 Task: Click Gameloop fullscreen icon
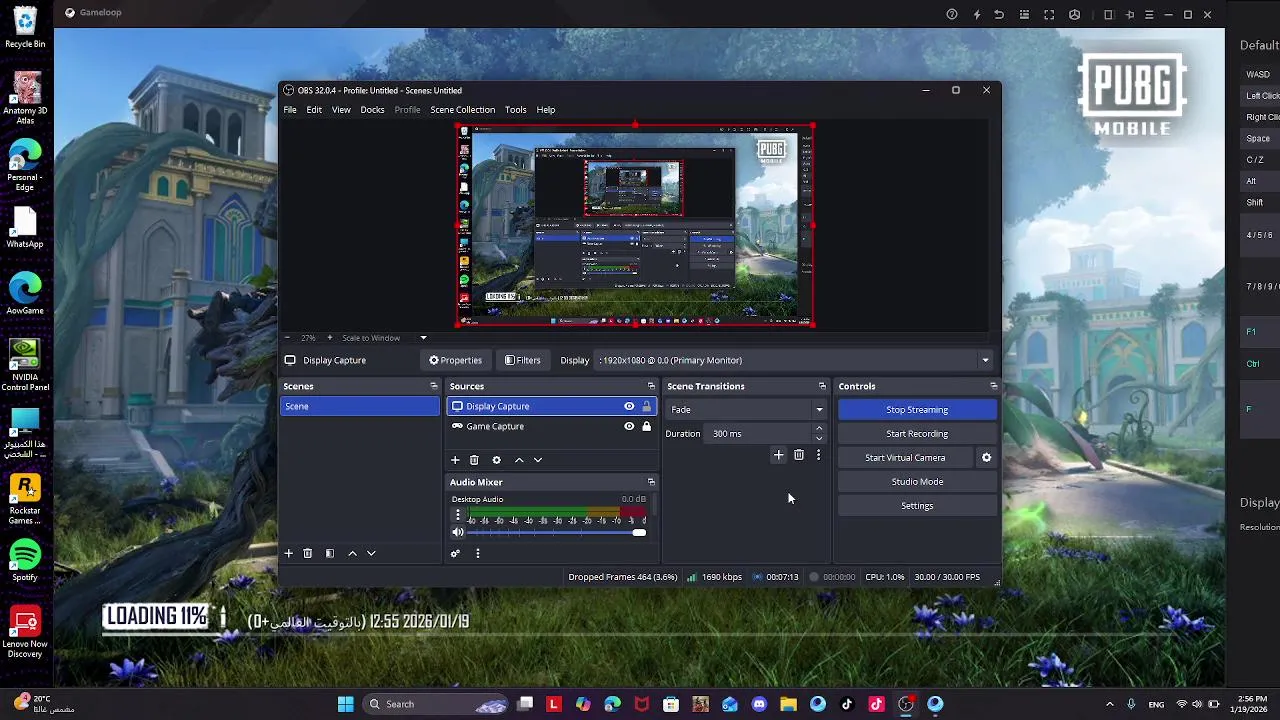click(1049, 14)
